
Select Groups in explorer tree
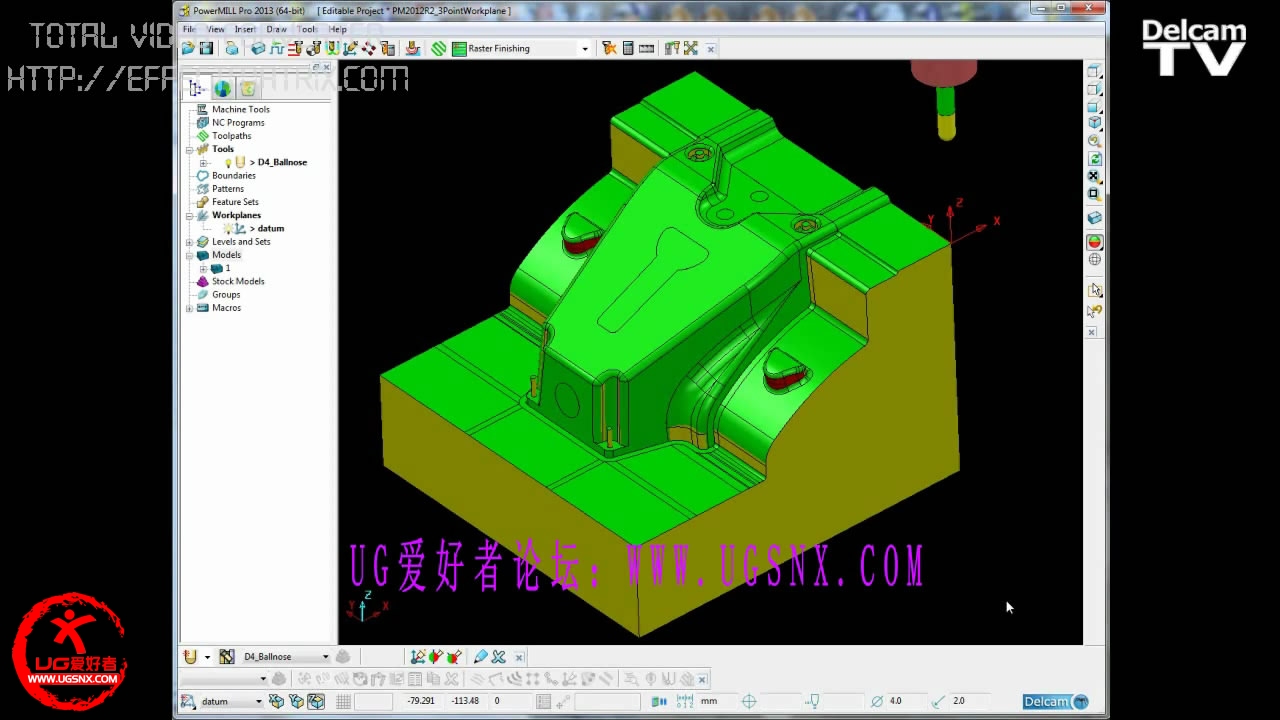pos(226,294)
